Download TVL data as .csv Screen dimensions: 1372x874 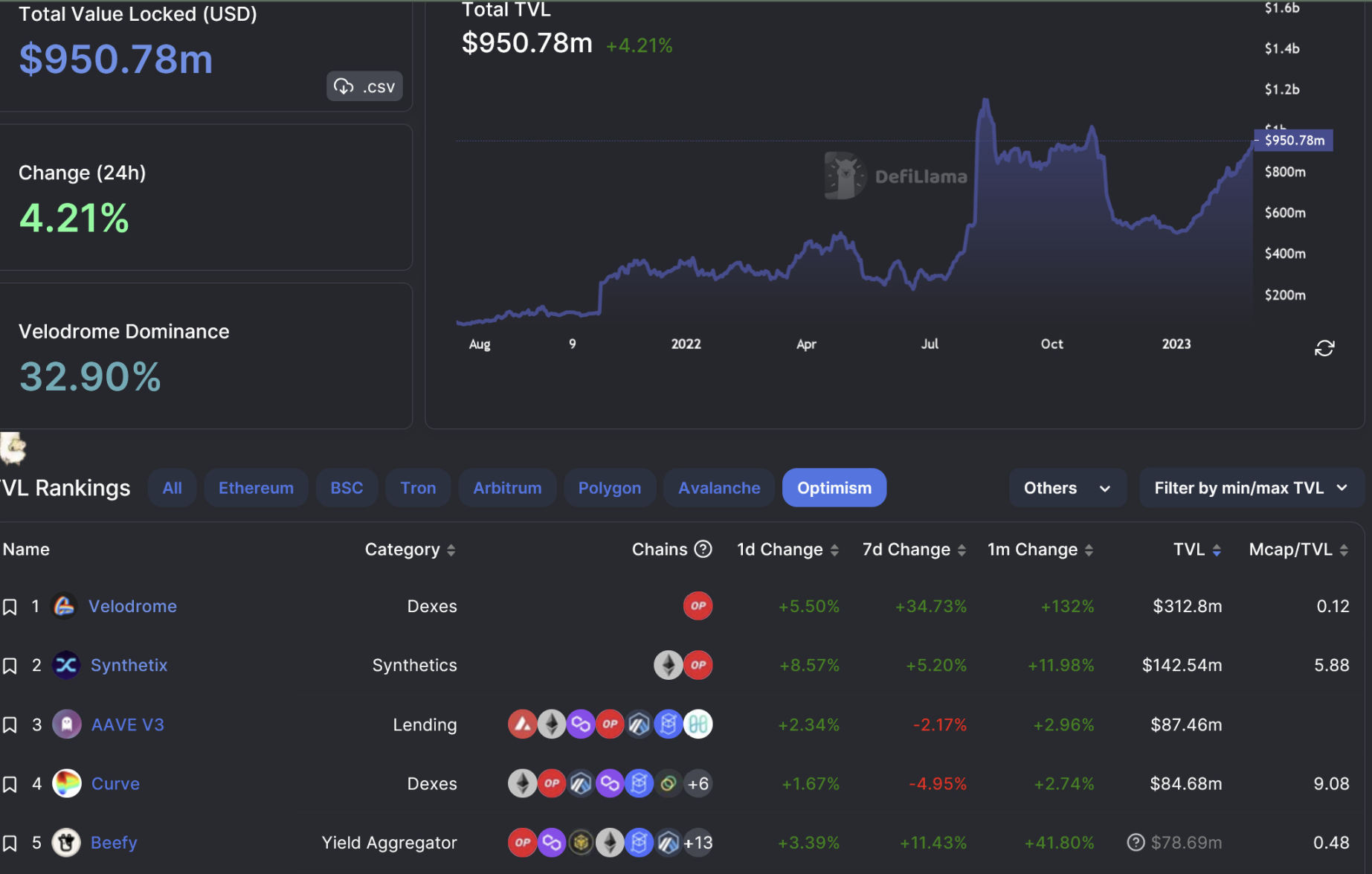click(x=364, y=86)
